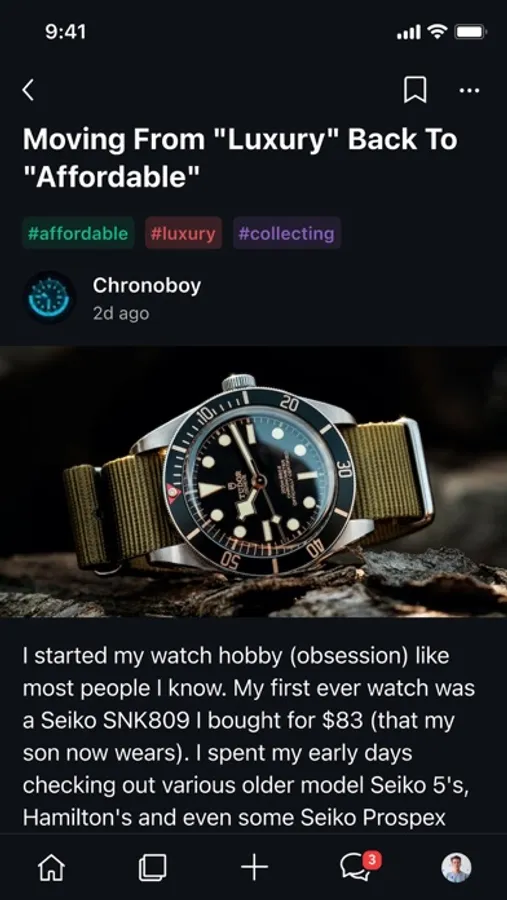Image resolution: width=507 pixels, height=900 pixels.
Task: Go to Home tab in bottom bar
Action: [51, 867]
